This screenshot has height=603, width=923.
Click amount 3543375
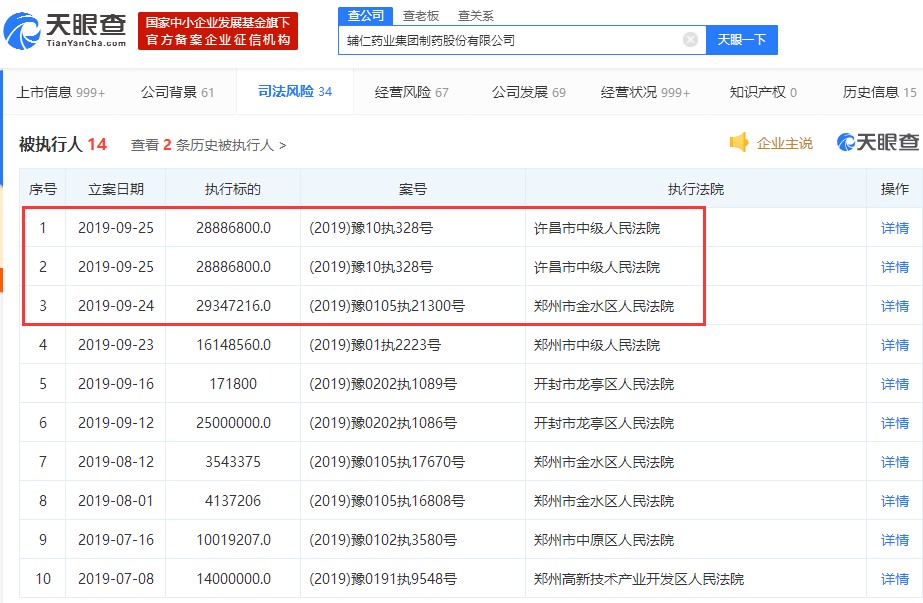233,462
